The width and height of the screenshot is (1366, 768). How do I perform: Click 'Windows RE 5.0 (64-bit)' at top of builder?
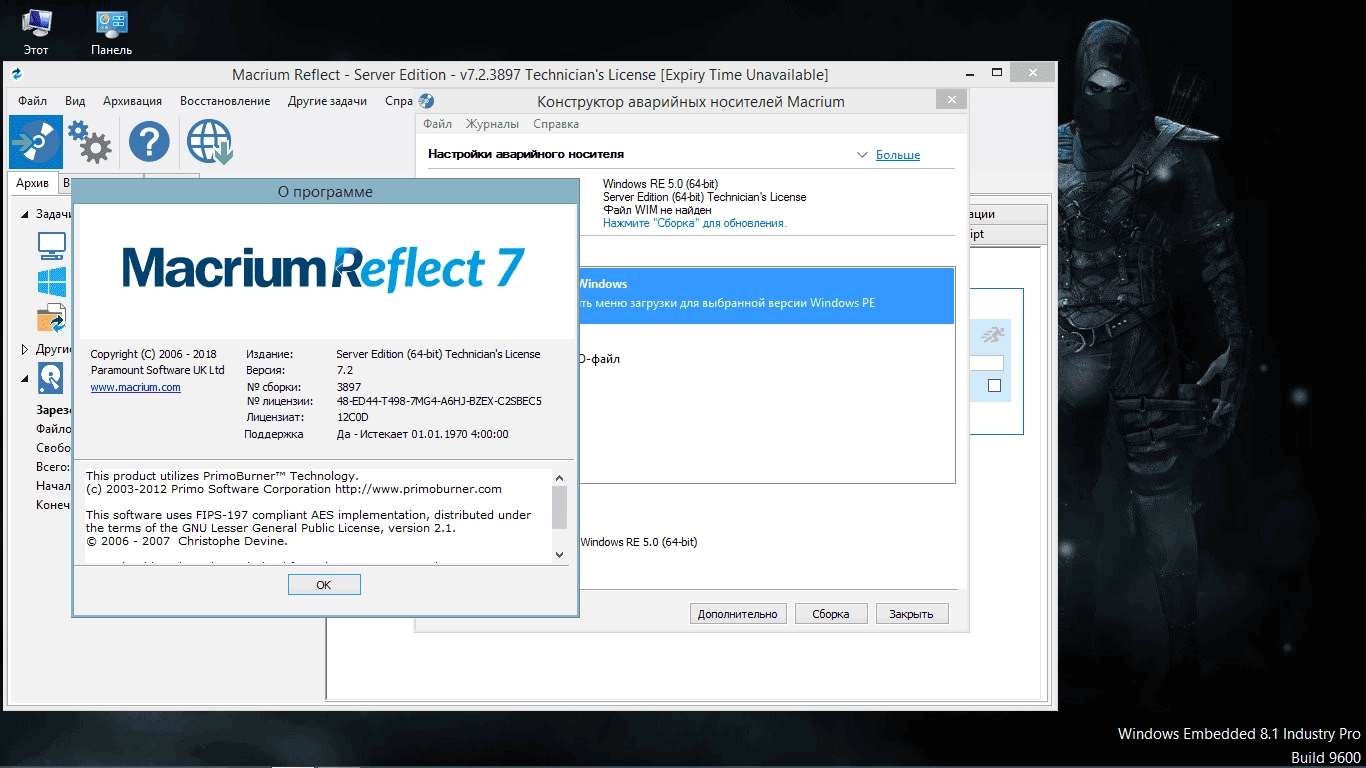tap(661, 184)
